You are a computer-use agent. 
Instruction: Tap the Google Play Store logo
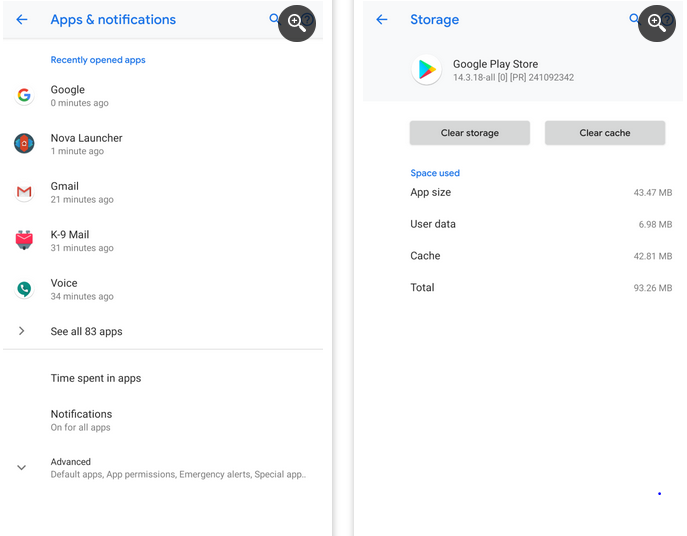click(x=426, y=70)
